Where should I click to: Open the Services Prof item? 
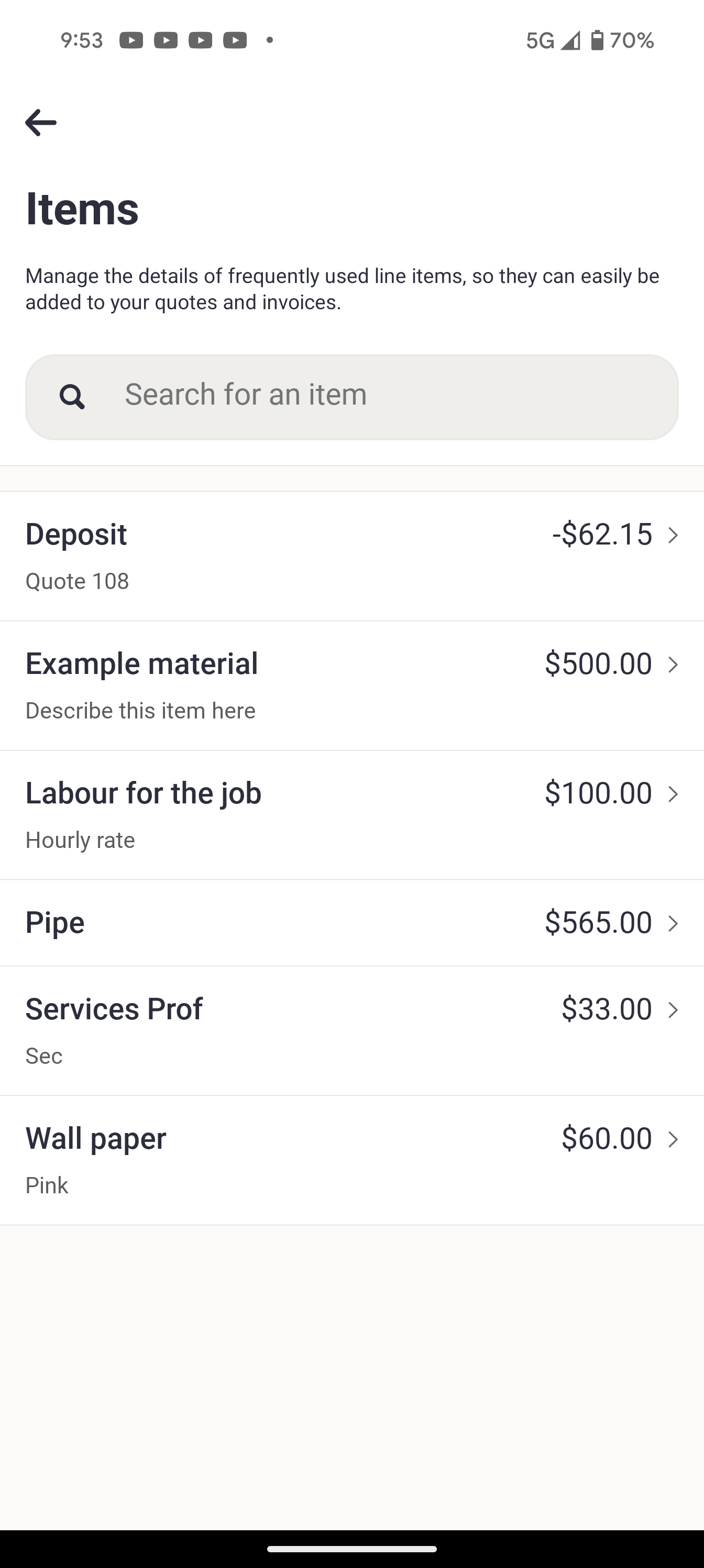click(114, 1009)
